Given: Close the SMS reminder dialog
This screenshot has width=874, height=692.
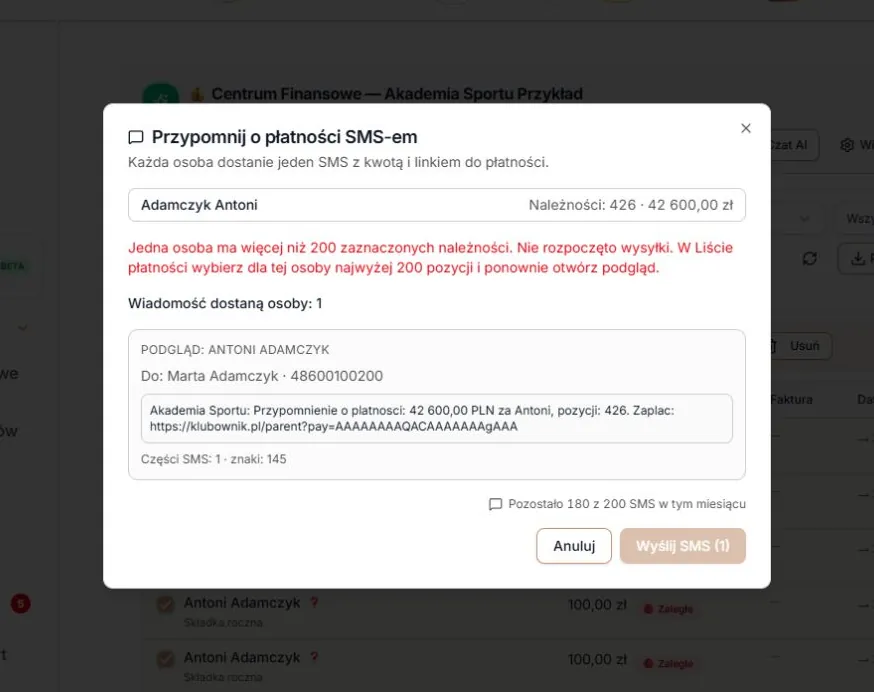Looking at the screenshot, I should pos(745,128).
